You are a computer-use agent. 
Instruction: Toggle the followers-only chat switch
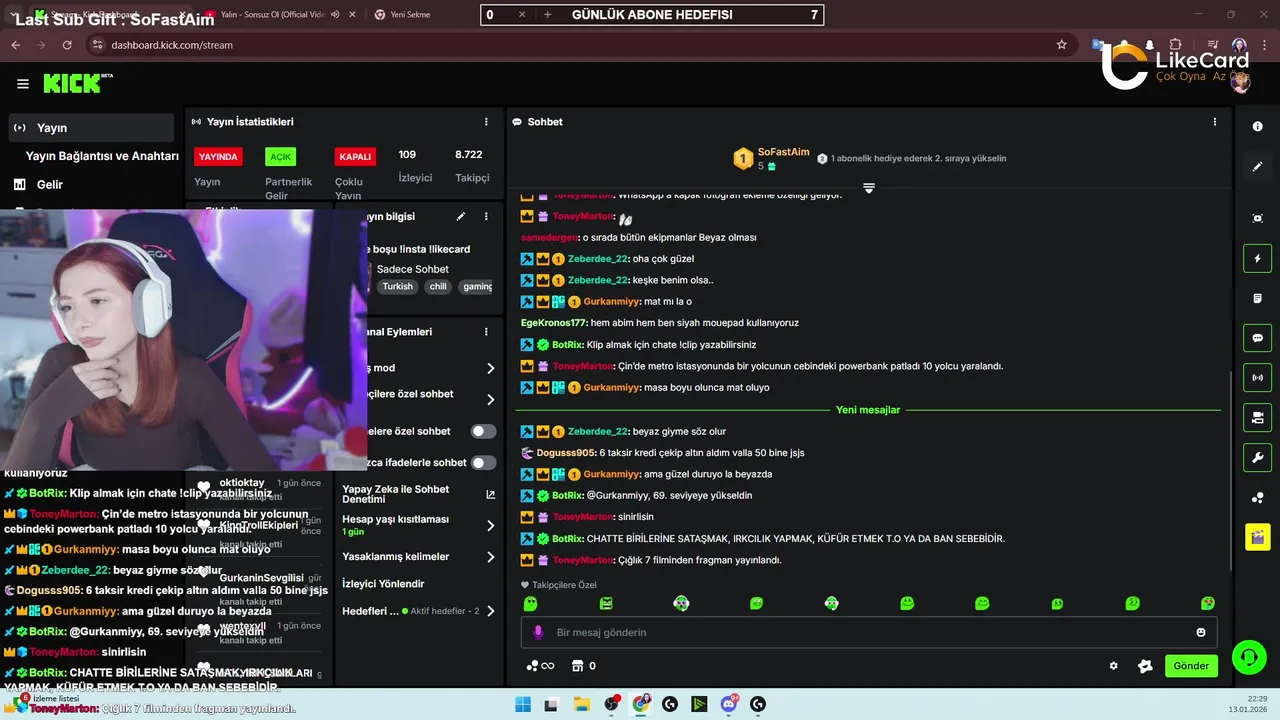tap(483, 431)
